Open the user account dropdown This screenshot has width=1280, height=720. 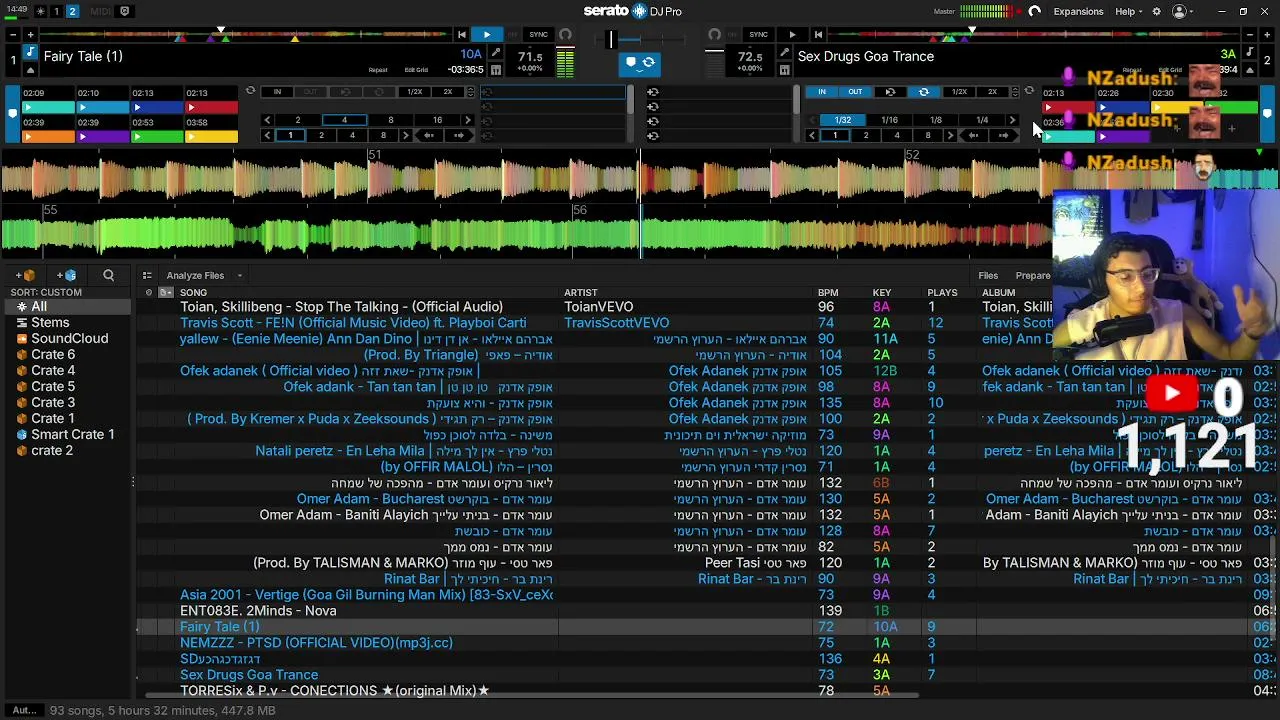[1184, 11]
